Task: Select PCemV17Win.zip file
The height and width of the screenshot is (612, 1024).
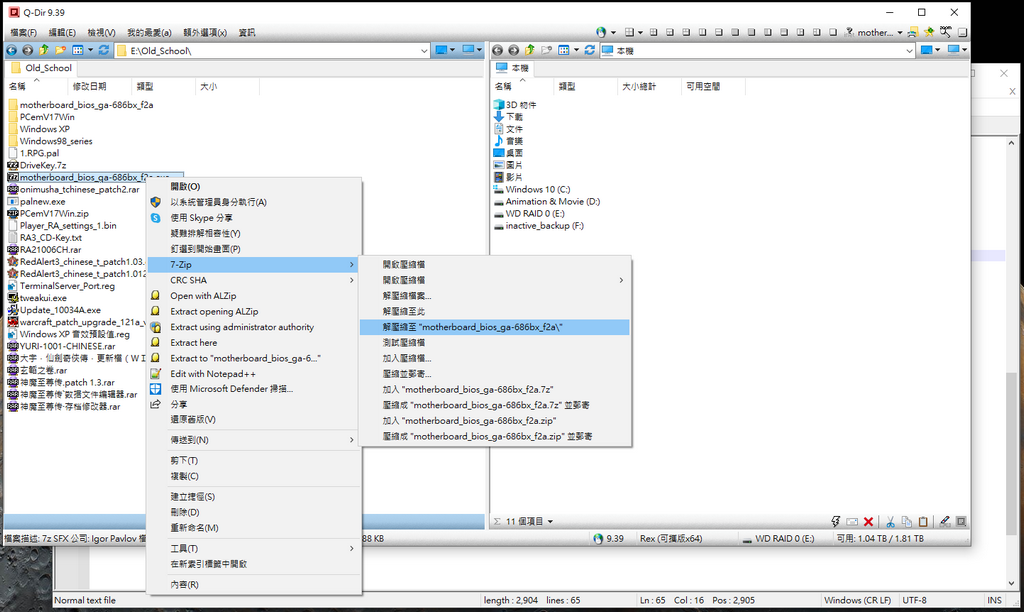Action: click(48, 214)
